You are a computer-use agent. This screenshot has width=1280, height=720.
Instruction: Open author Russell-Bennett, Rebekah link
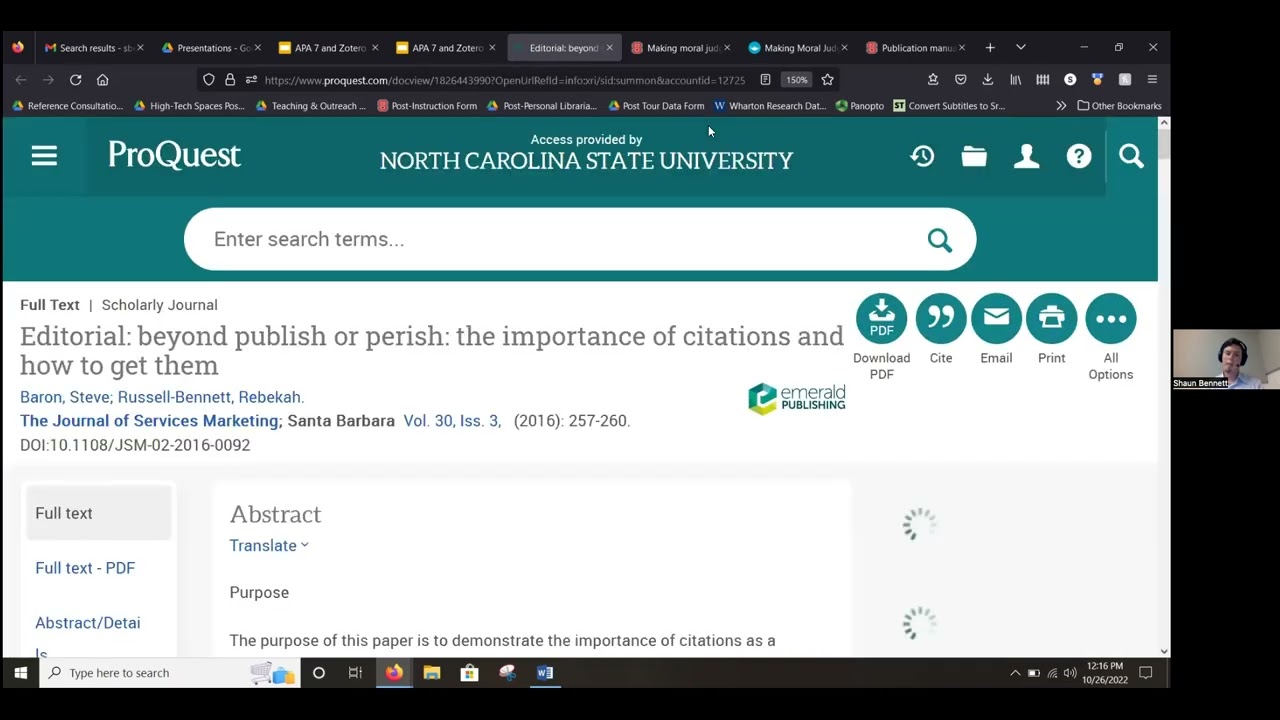[x=210, y=397]
